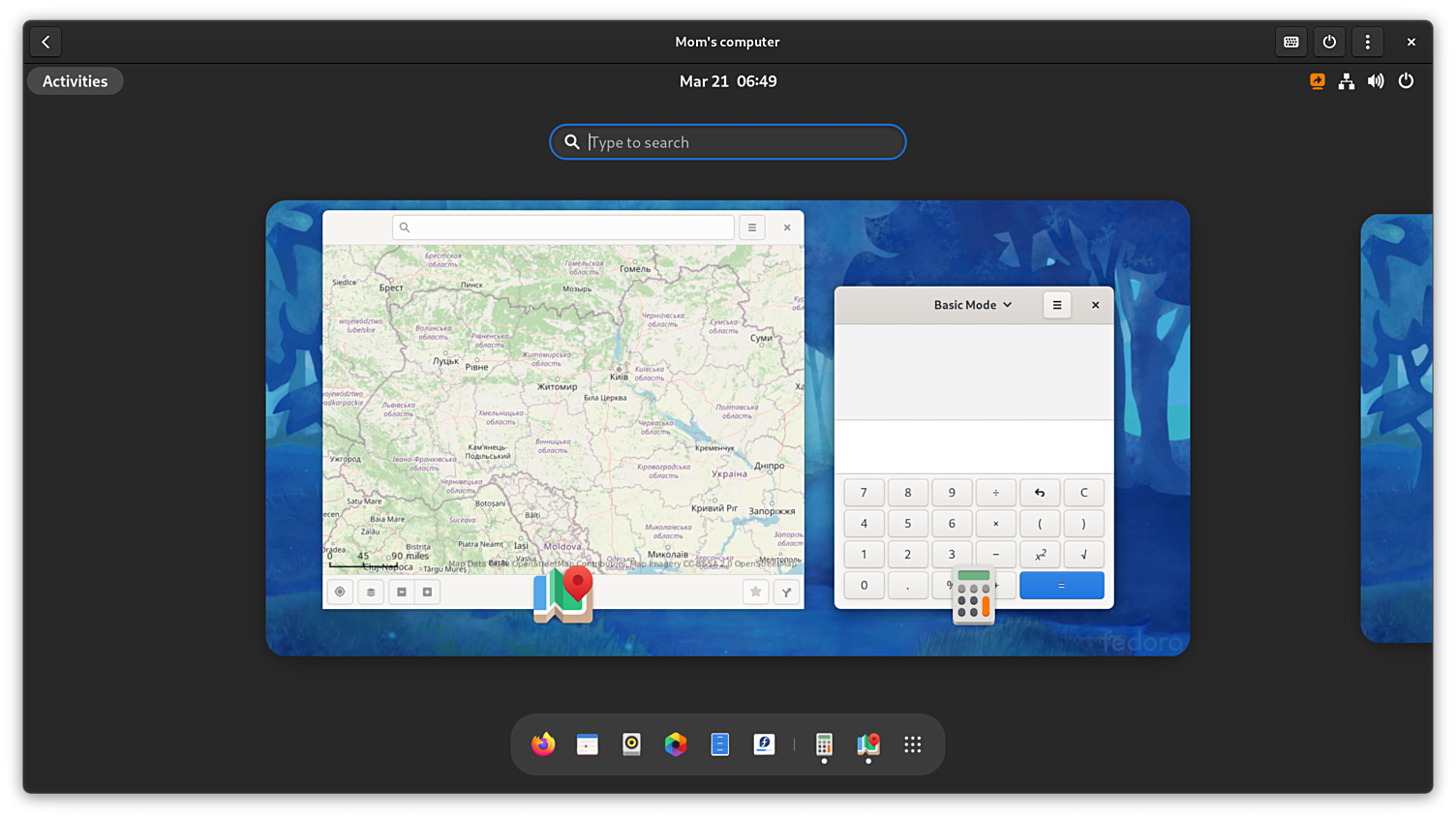Launch the Calendar app from the dock
This screenshot has width=1456, height=819.
588,744
